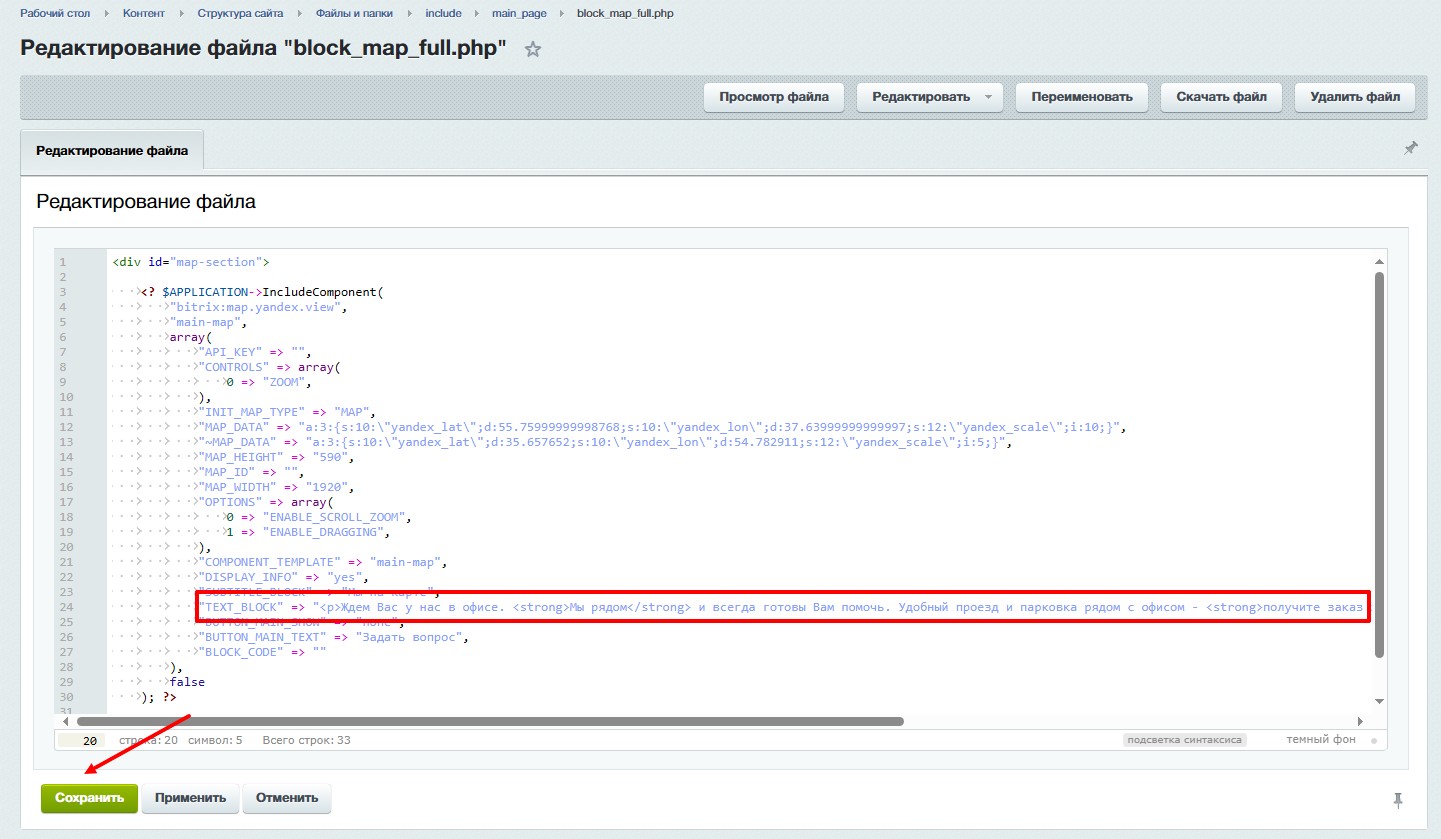Click the go-to-line number field showing 20
This screenshot has width=1441, height=839.
[82, 740]
